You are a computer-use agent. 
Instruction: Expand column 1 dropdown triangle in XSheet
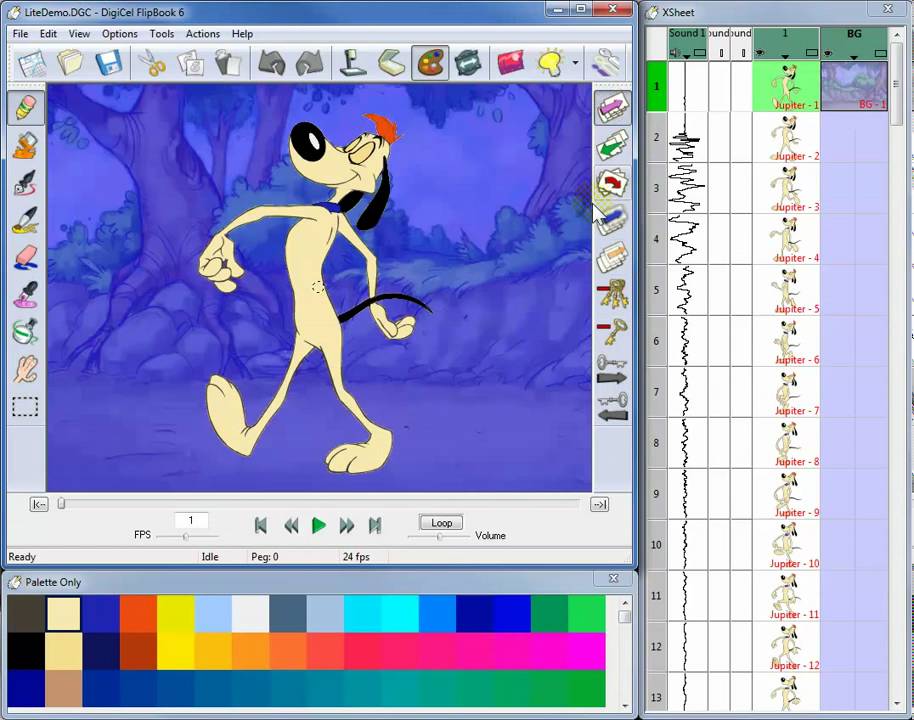pyautogui.click(x=785, y=57)
